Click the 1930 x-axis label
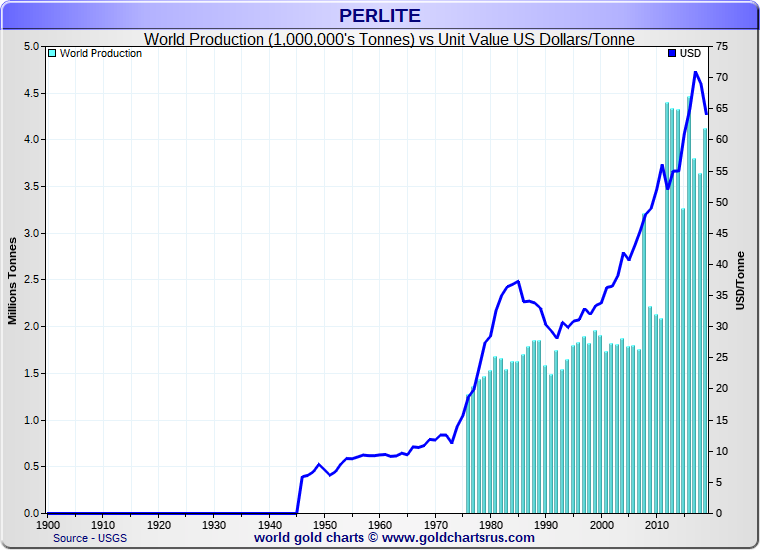760x550 pixels. coord(214,525)
